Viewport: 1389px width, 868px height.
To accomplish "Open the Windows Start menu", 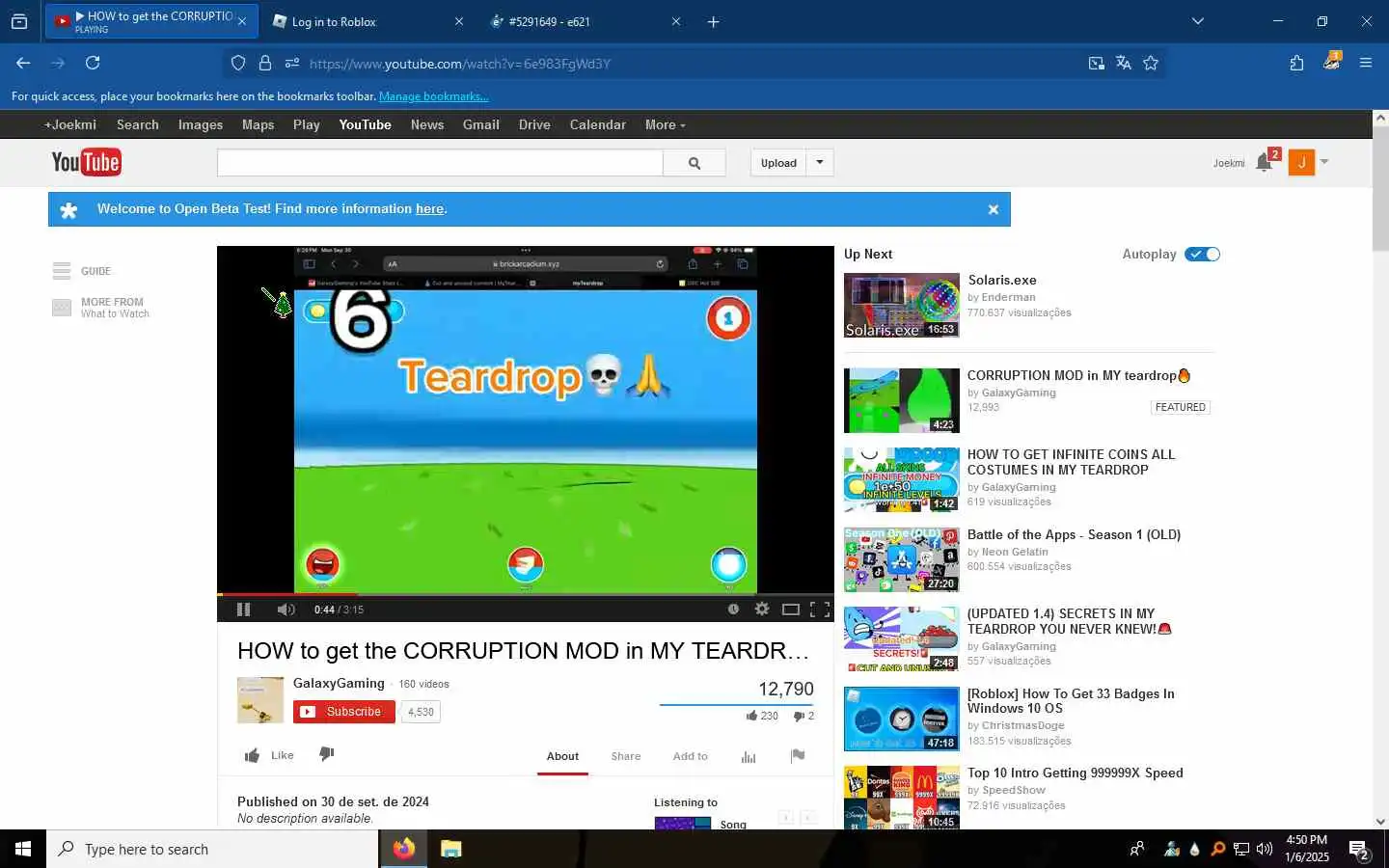I will [23, 849].
